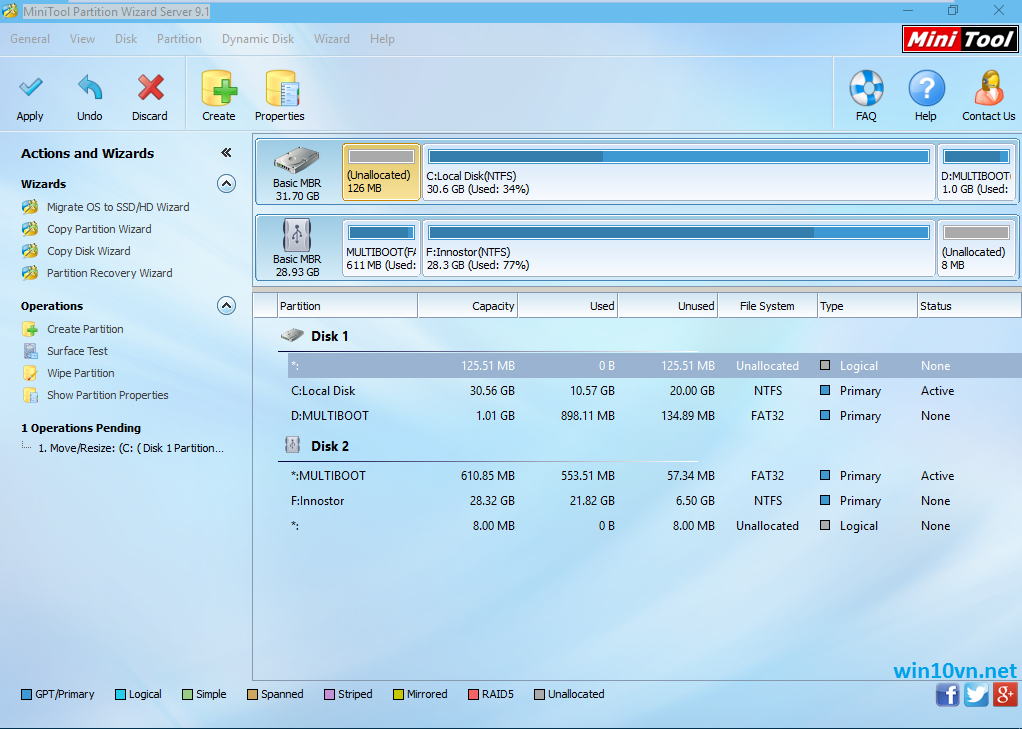Viewport: 1022px width, 729px height.
Task: Select the D:MULTIBOOT partition row
Action: pos(654,415)
